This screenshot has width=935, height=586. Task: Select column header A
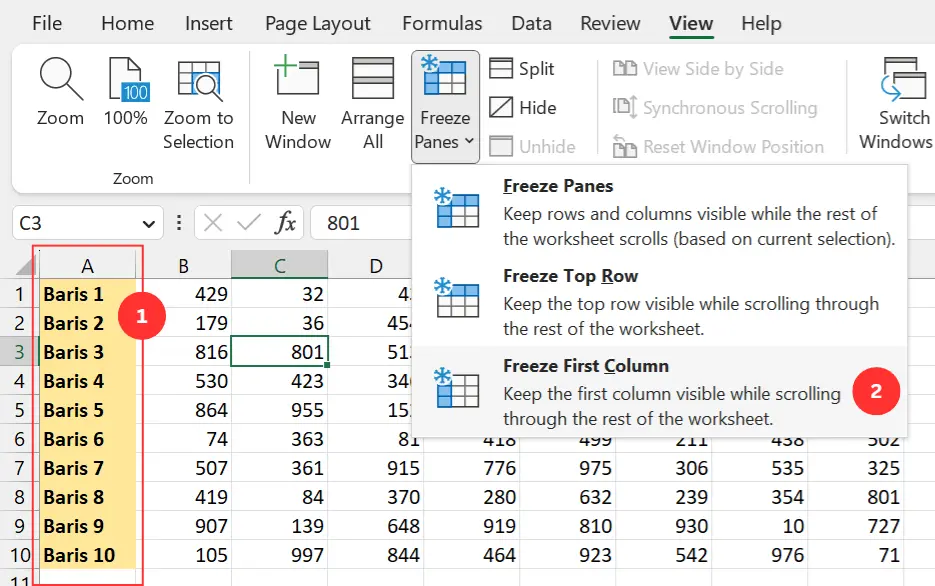tap(87, 265)
